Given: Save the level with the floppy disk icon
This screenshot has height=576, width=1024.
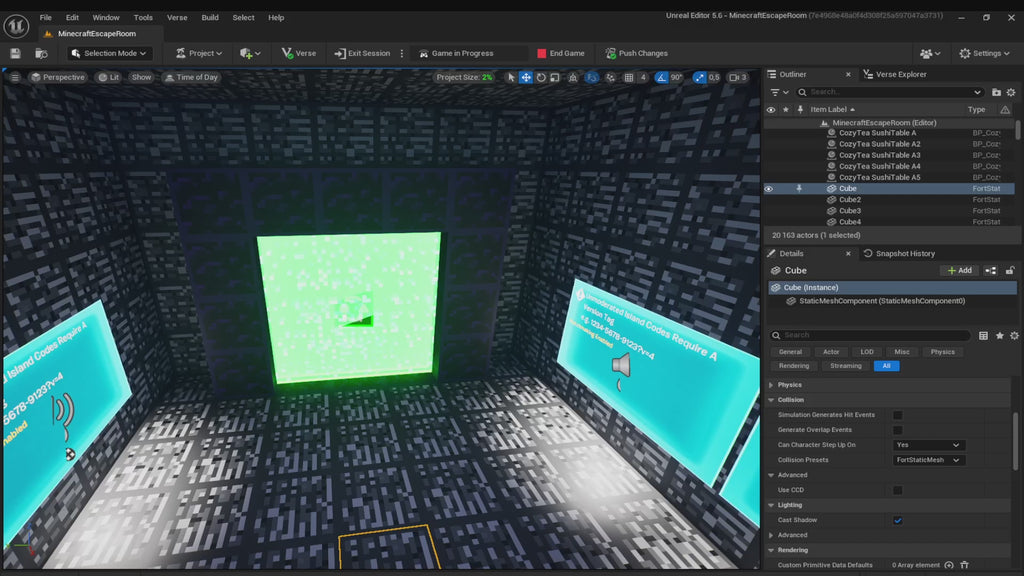Looking at the screenshot, I should coord(16,54).
